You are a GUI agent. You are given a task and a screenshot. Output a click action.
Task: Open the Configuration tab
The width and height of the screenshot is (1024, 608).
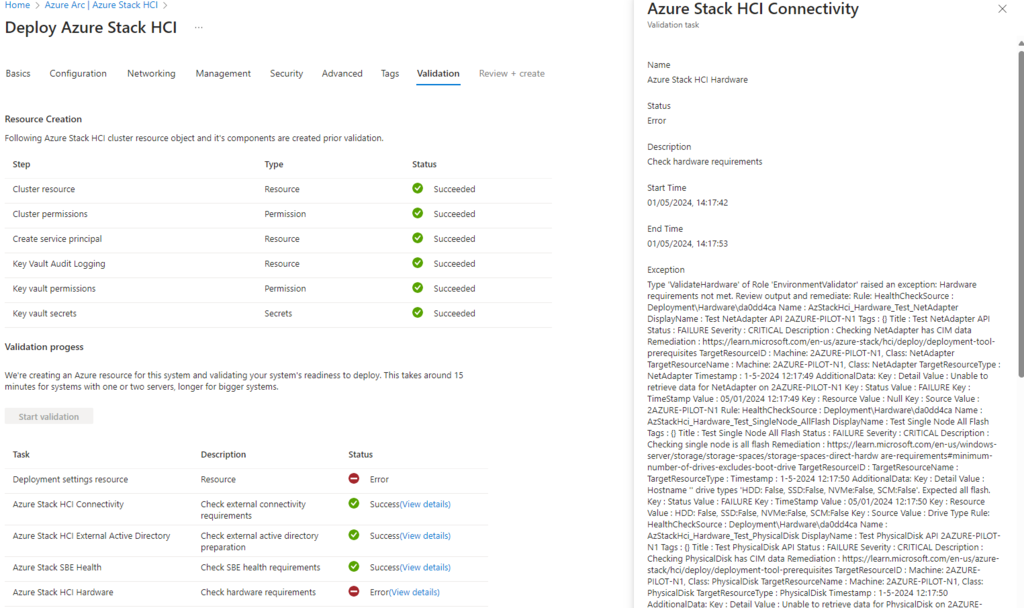pos(78,74)
